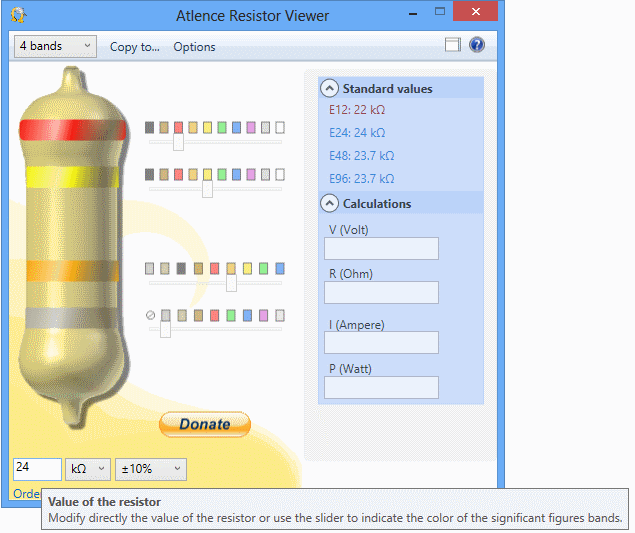Choose blue swatch in the second band row

coord(237,175)
